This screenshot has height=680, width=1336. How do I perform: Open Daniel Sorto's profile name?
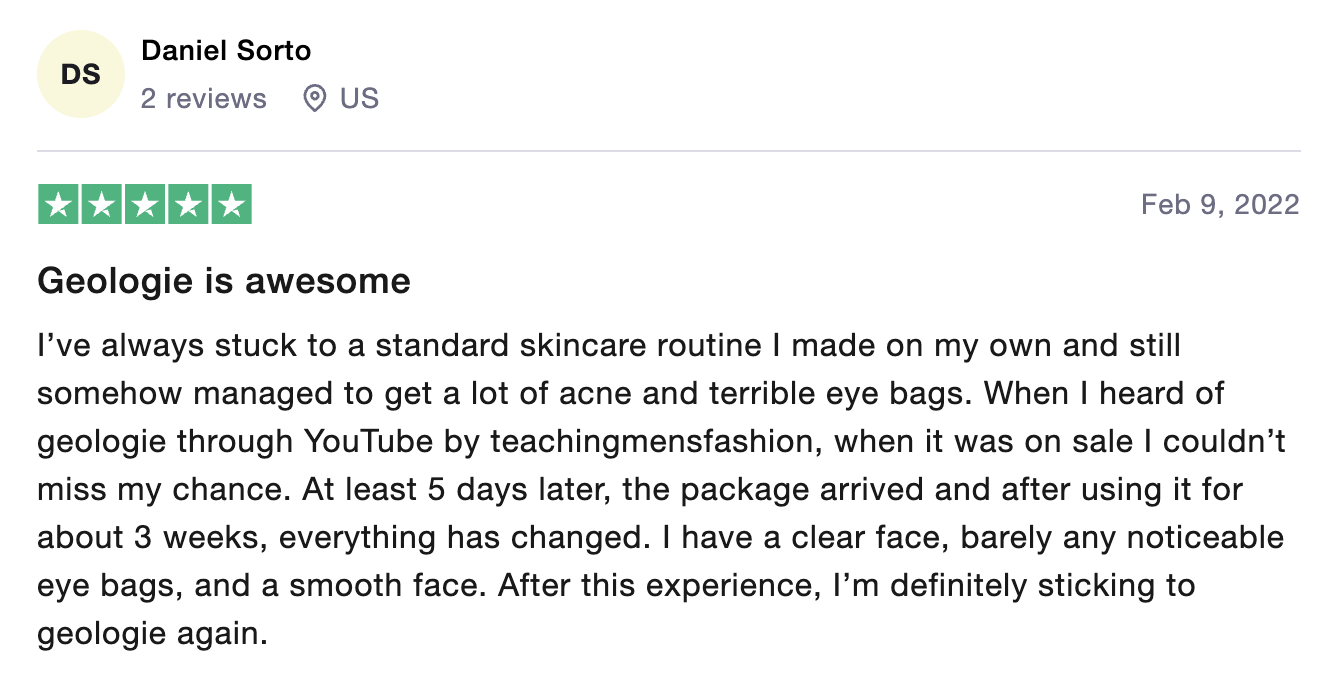pos(226,51)
